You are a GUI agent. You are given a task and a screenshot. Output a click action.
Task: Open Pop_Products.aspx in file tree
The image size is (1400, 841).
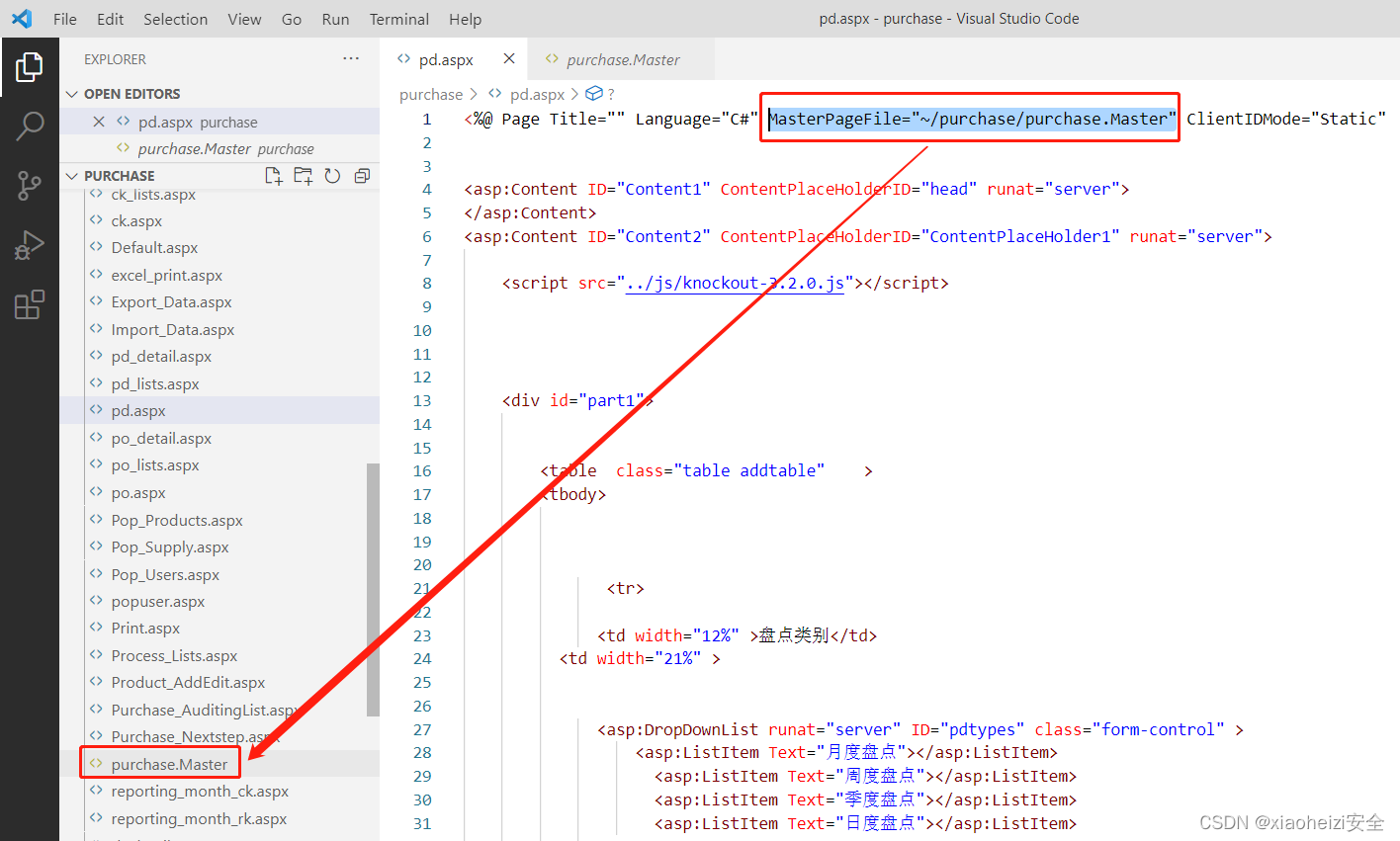point(177,521)
